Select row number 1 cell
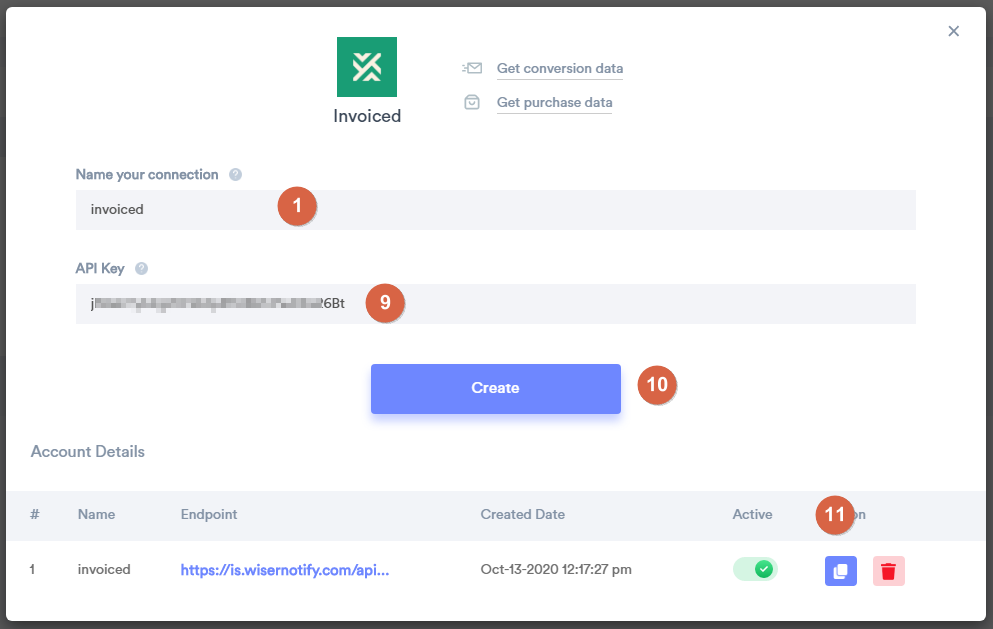Viewport: 993px width, 629px height. tap(32, 569)
